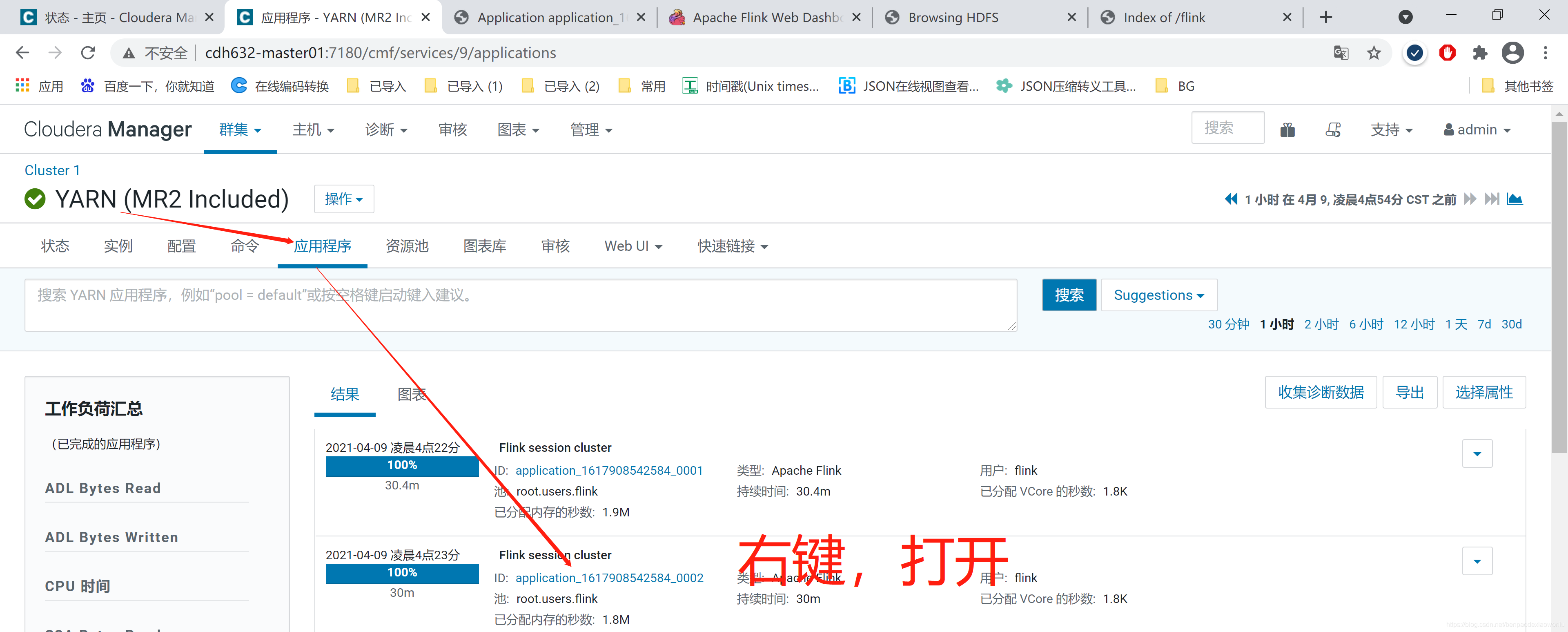The height and width of the screenshot is (632, 1568).
Task: Click the YARN application search text box
Action: pyautogui.click(x=521, y=305)
